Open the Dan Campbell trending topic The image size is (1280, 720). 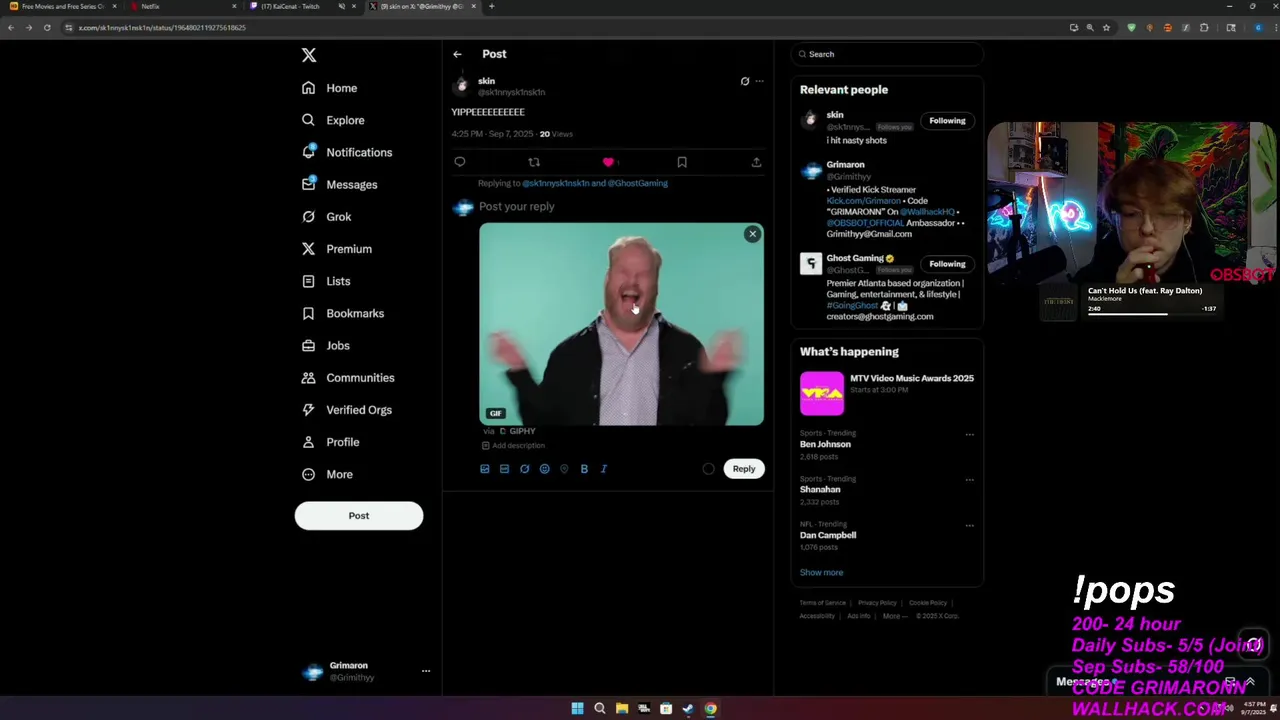828,535
